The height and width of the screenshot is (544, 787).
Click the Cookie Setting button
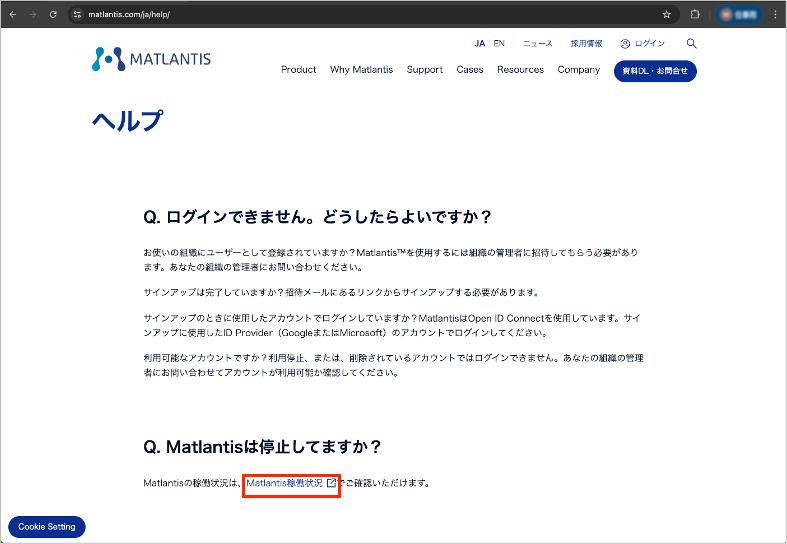click(47, 527)
